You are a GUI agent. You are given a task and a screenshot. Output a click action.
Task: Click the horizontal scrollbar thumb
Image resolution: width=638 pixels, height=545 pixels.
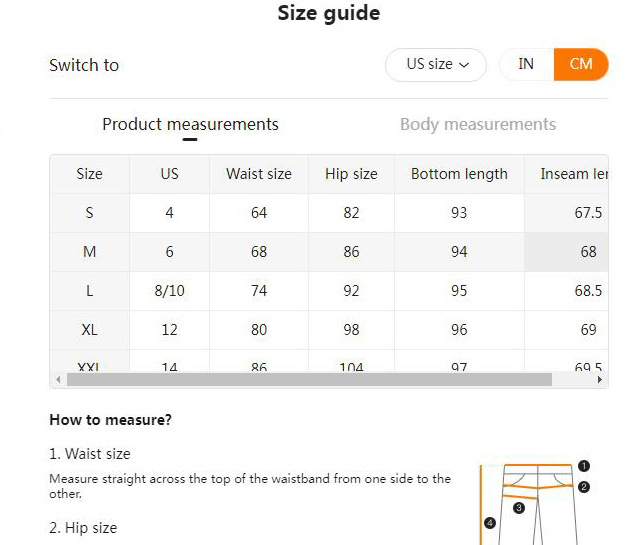point(308,380)
